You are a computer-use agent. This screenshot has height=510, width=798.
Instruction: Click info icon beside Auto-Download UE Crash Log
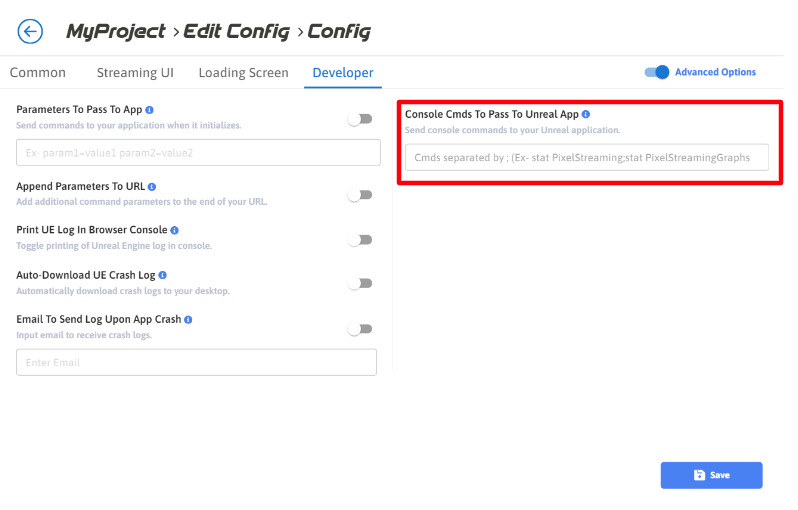click(x=162, y=275)
